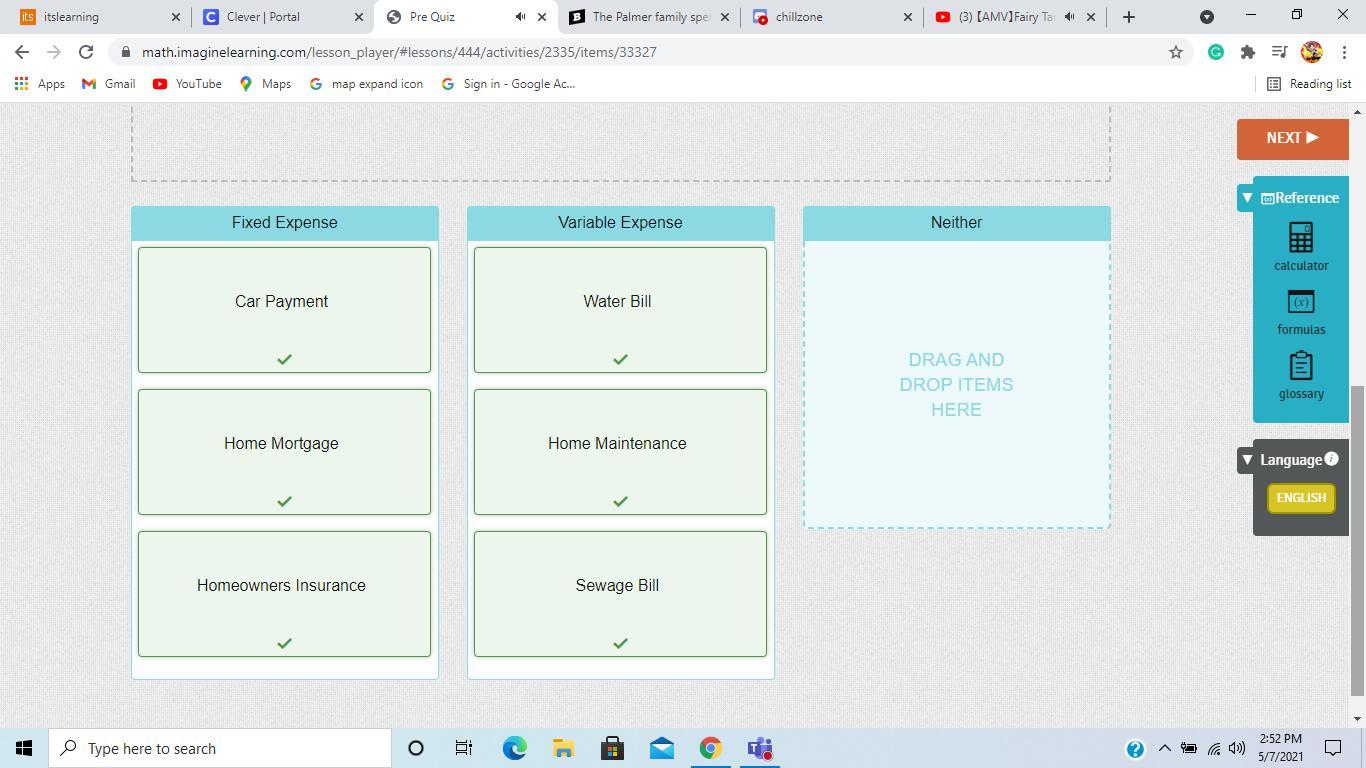This screenshot has height=768, width=1366.
Task: Open the Extensions puzzle menu
Action: (1248, 52)
